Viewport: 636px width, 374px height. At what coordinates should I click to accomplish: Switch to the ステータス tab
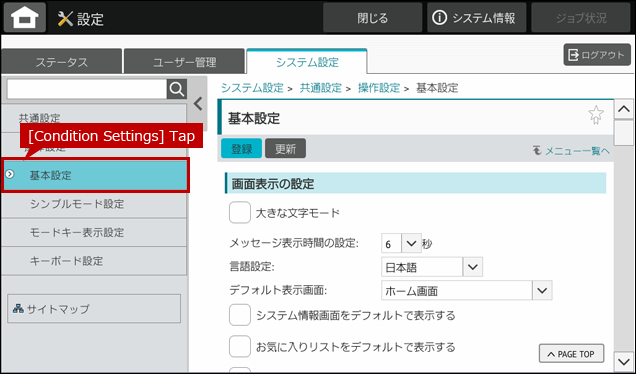(x=62, y=62)
